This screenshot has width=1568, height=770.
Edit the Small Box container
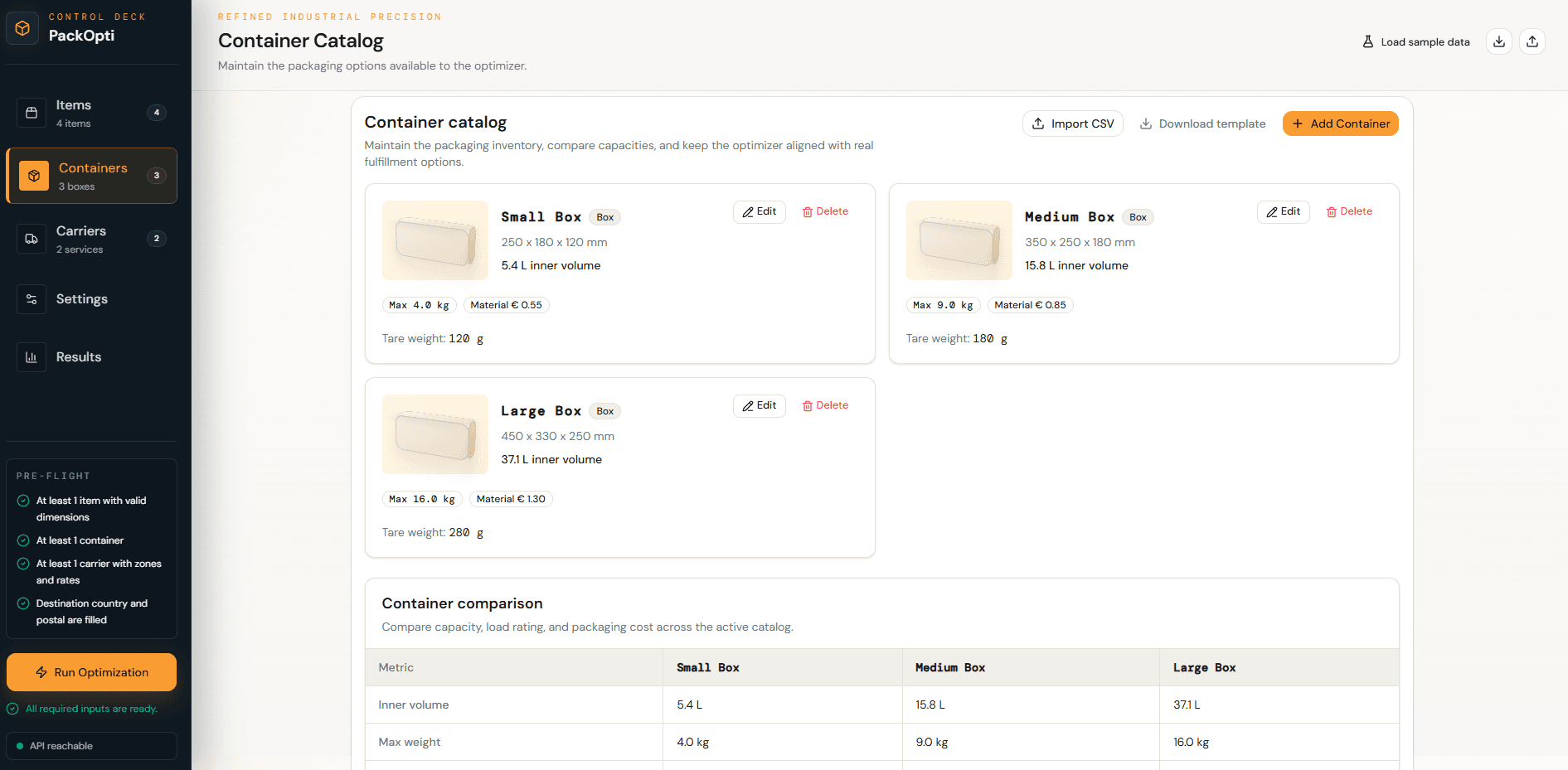pyautogui.click(x=760, y=212)
